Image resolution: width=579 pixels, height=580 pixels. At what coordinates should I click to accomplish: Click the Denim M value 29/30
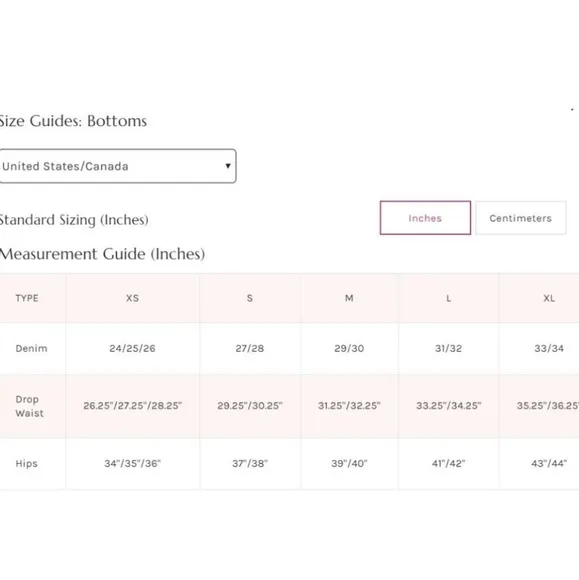tap(349, 348)
